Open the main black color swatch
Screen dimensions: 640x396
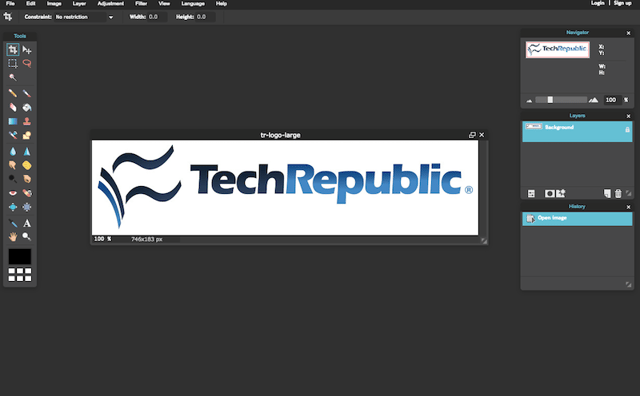(20, 257)
